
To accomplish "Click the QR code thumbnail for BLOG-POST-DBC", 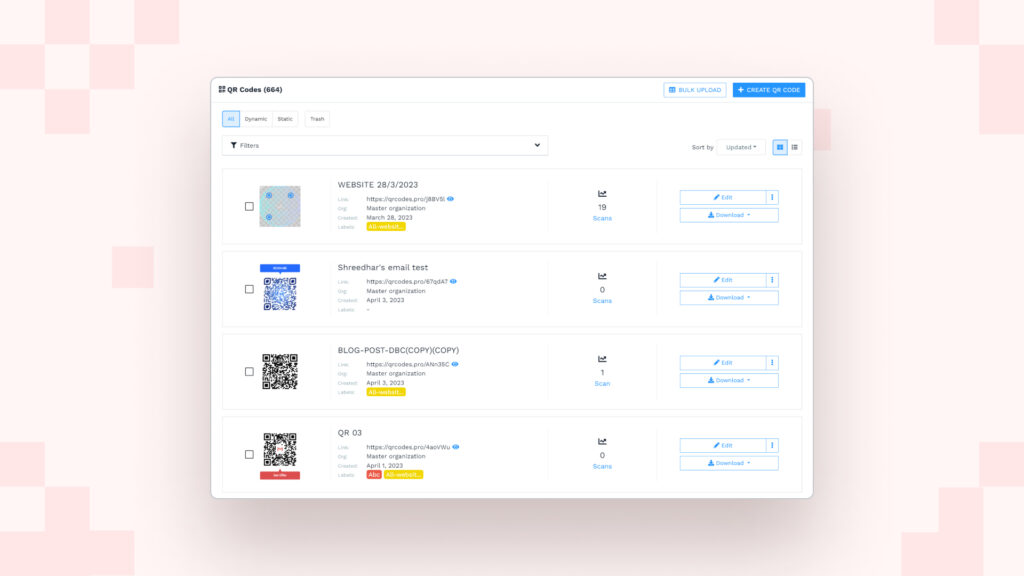I will 280,370.
